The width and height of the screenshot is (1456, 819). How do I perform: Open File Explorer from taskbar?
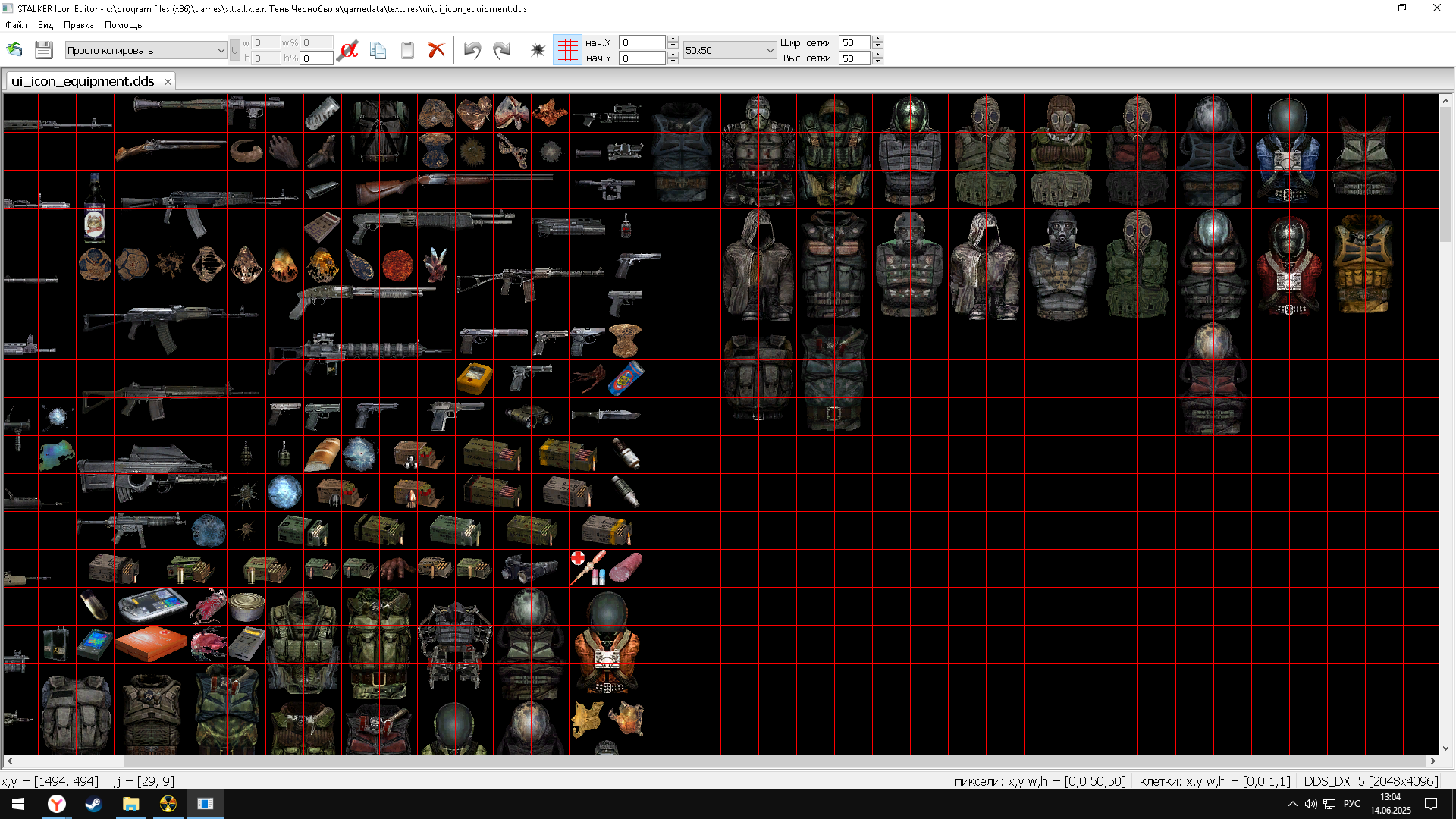(x=131, y=804)
